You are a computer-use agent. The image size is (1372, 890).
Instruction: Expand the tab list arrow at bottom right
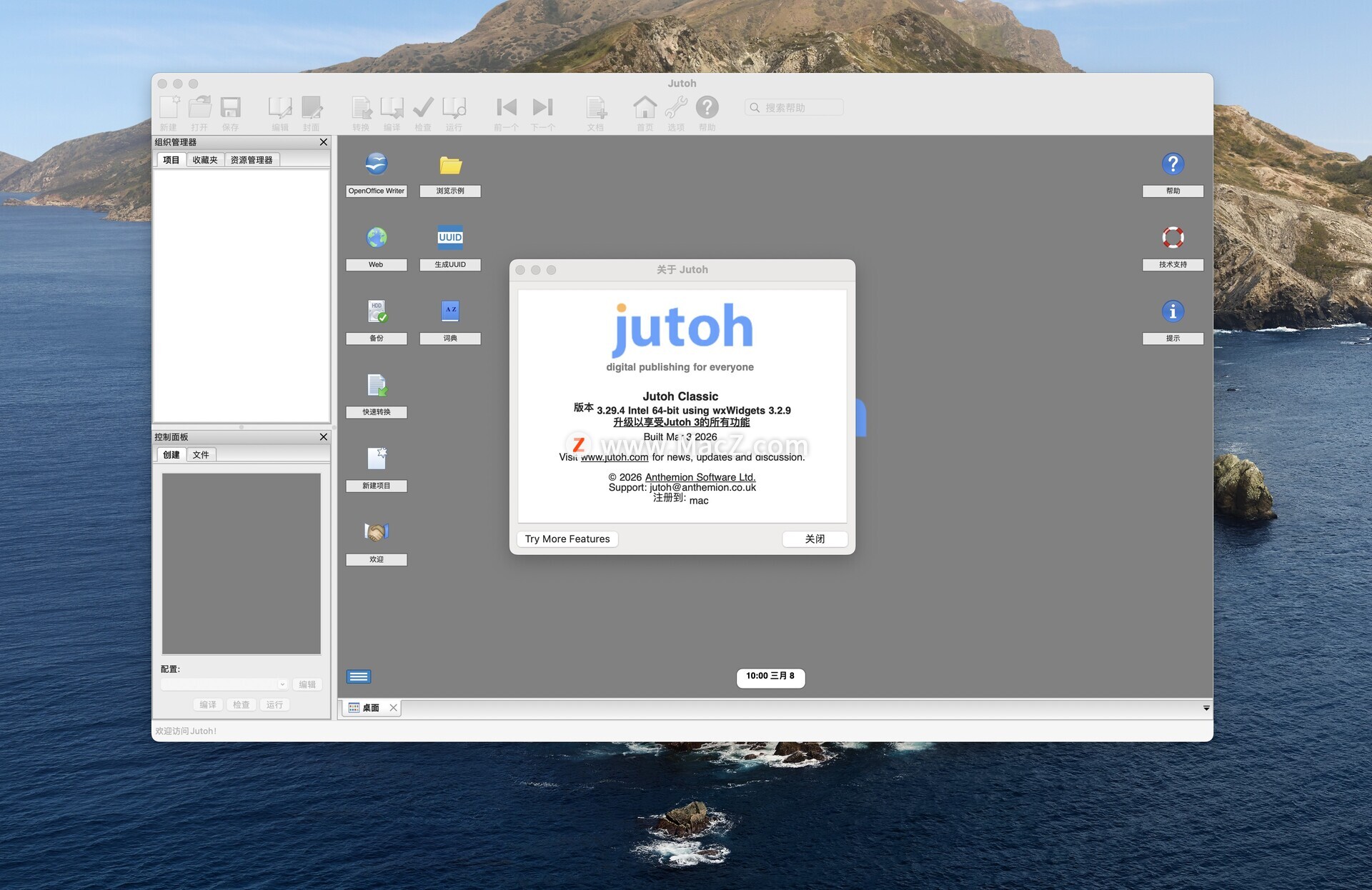point(1206,709)
